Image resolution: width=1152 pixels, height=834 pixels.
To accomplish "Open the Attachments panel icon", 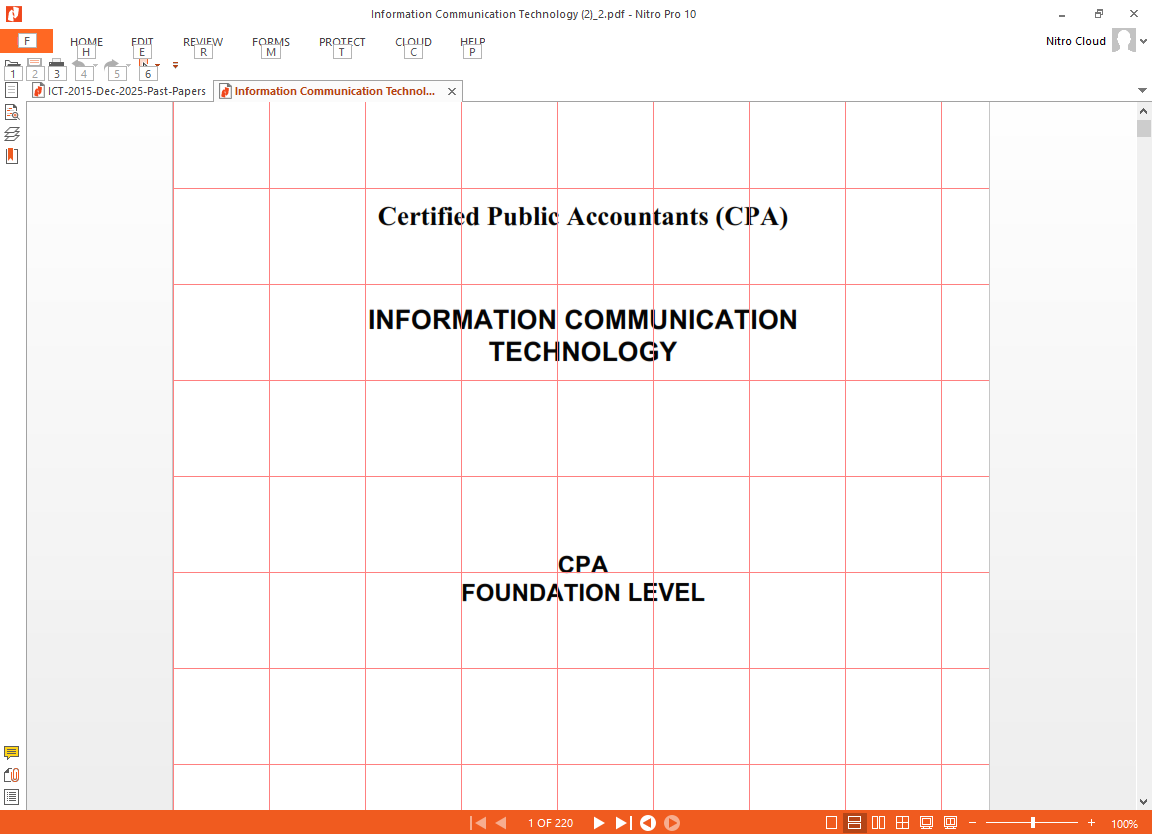I will (11, 774).
